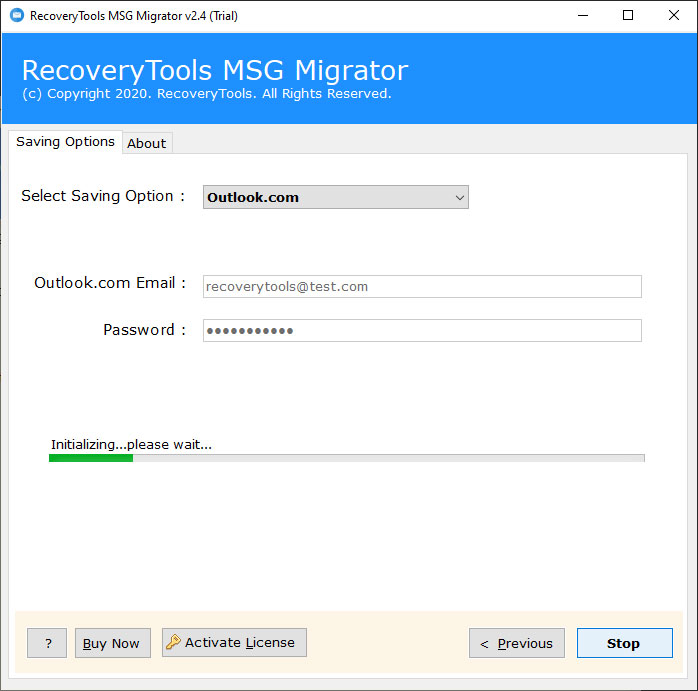Switch to the About tab
The height and width of the screenshot is (691, 698).
pyautogui.click(x=146, y=143)
